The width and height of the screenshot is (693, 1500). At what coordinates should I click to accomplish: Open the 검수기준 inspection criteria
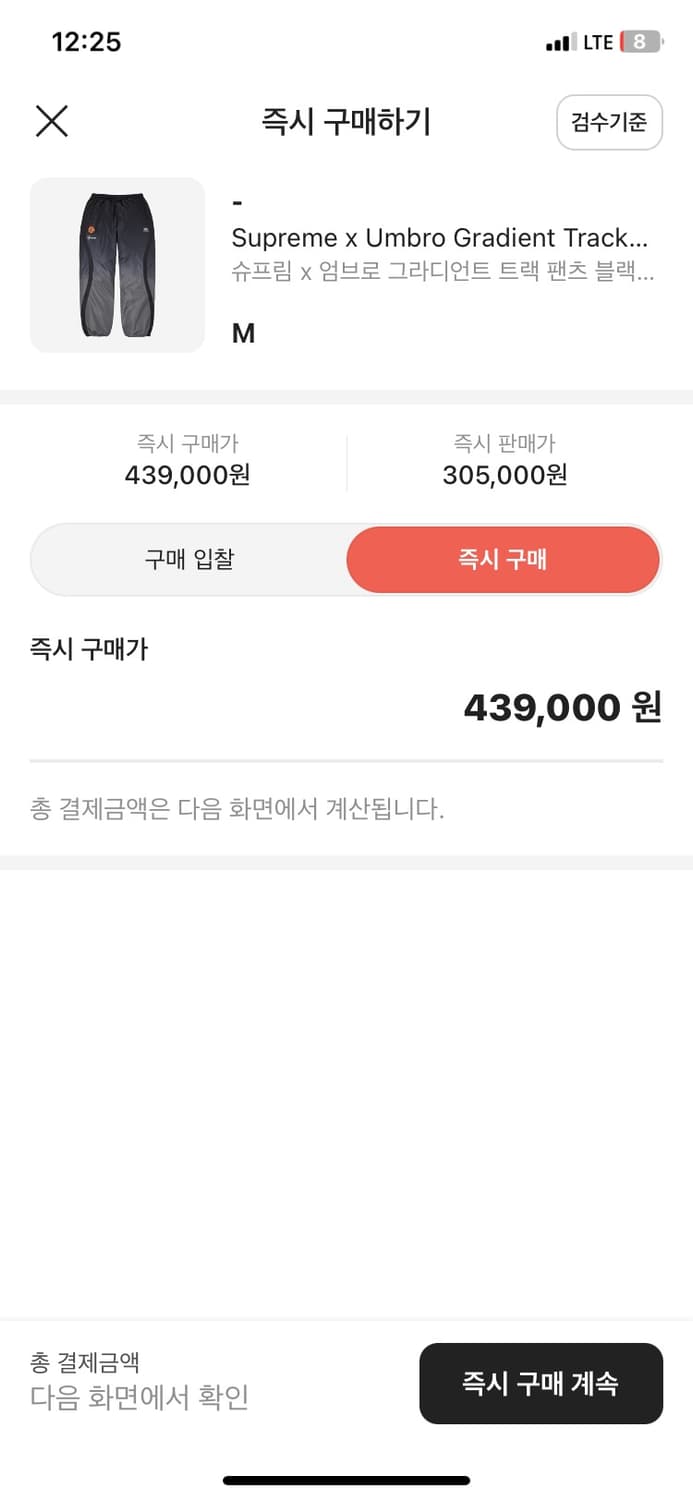point(609,122)
